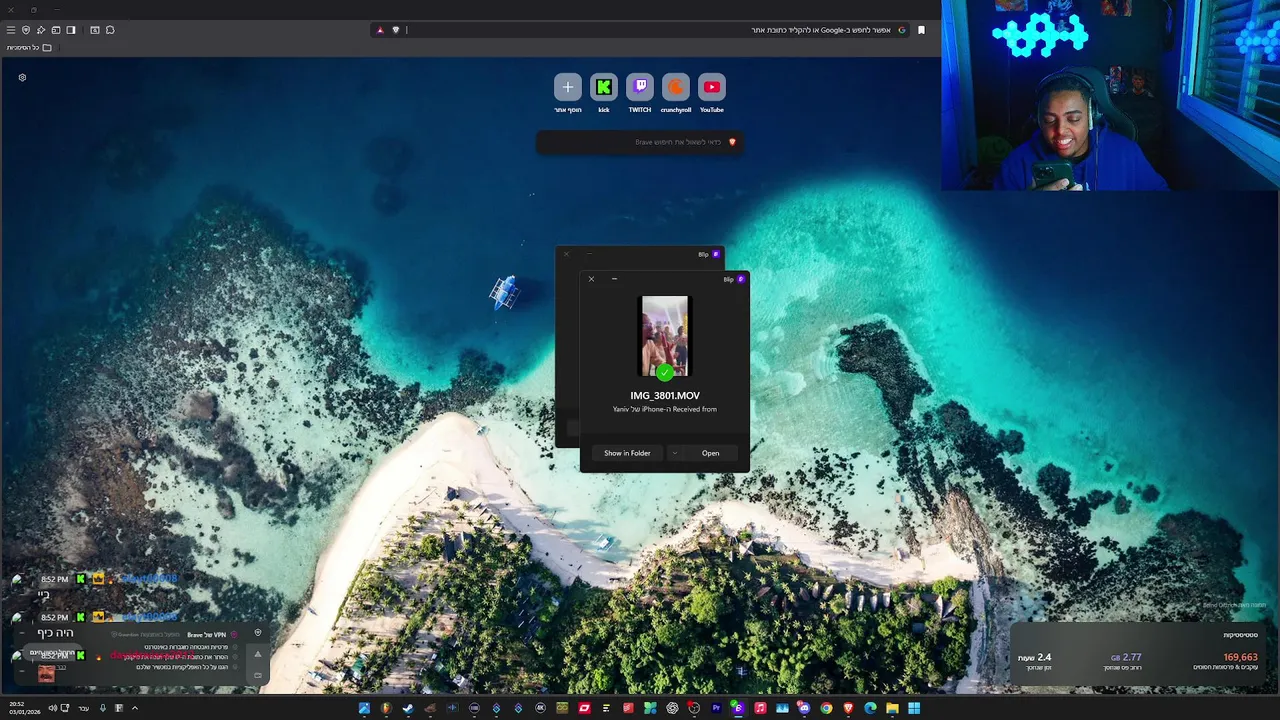1280x720 pixels.
Task: Click Show in Folder in Blip window
Action: (627, 453)
